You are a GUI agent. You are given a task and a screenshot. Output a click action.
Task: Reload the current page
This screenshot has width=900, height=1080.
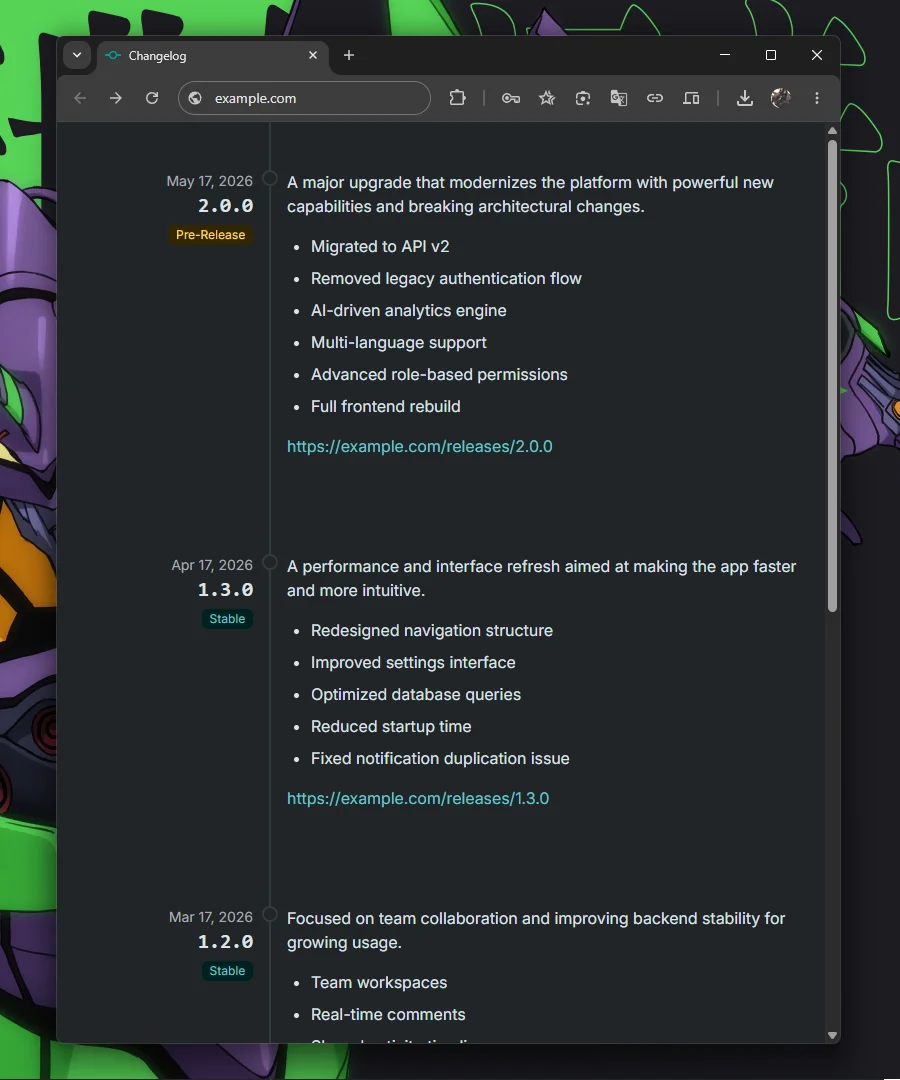152,98
